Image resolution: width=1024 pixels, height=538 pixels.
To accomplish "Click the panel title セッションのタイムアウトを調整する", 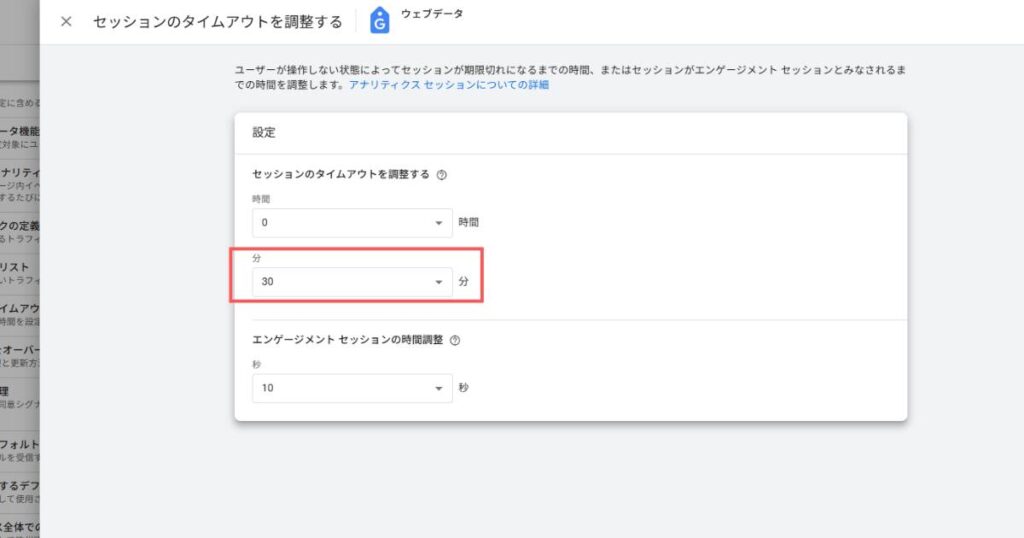I will (x=217, y=22).
